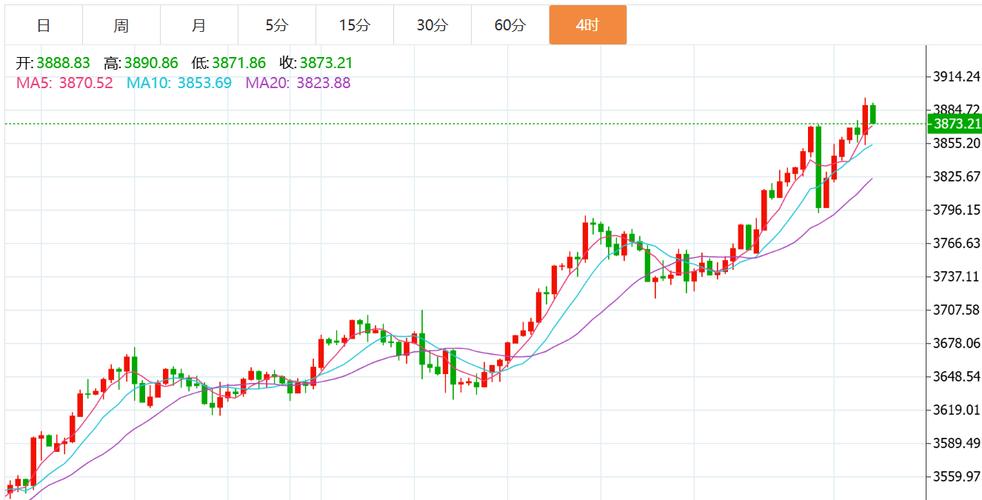This screenshot has height=500, width=982.
Task: Click the 3559.97 label on price axis
Action: coord(954,477)
